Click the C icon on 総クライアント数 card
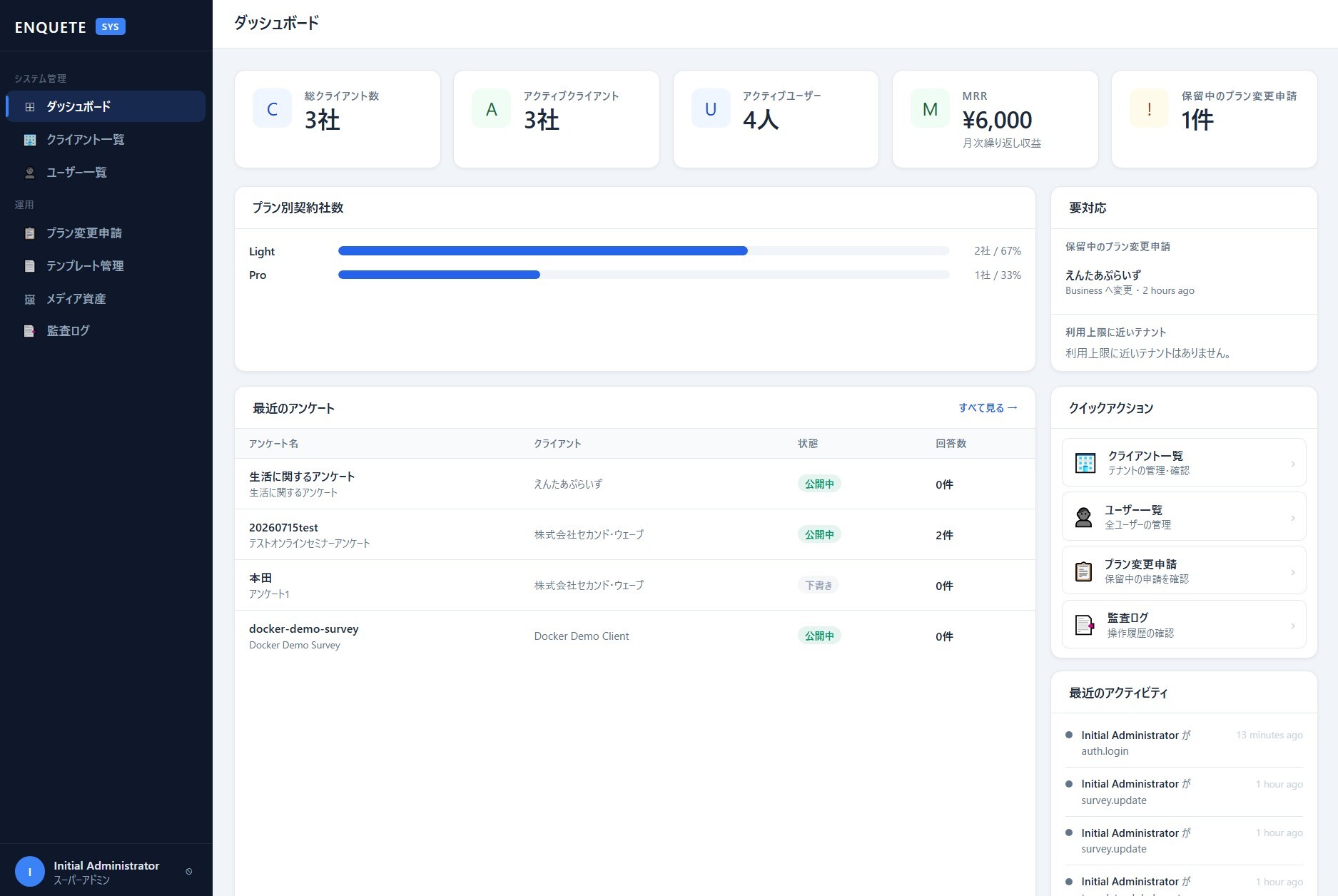This screenshot has height=896, width=1338. (272, 108)
